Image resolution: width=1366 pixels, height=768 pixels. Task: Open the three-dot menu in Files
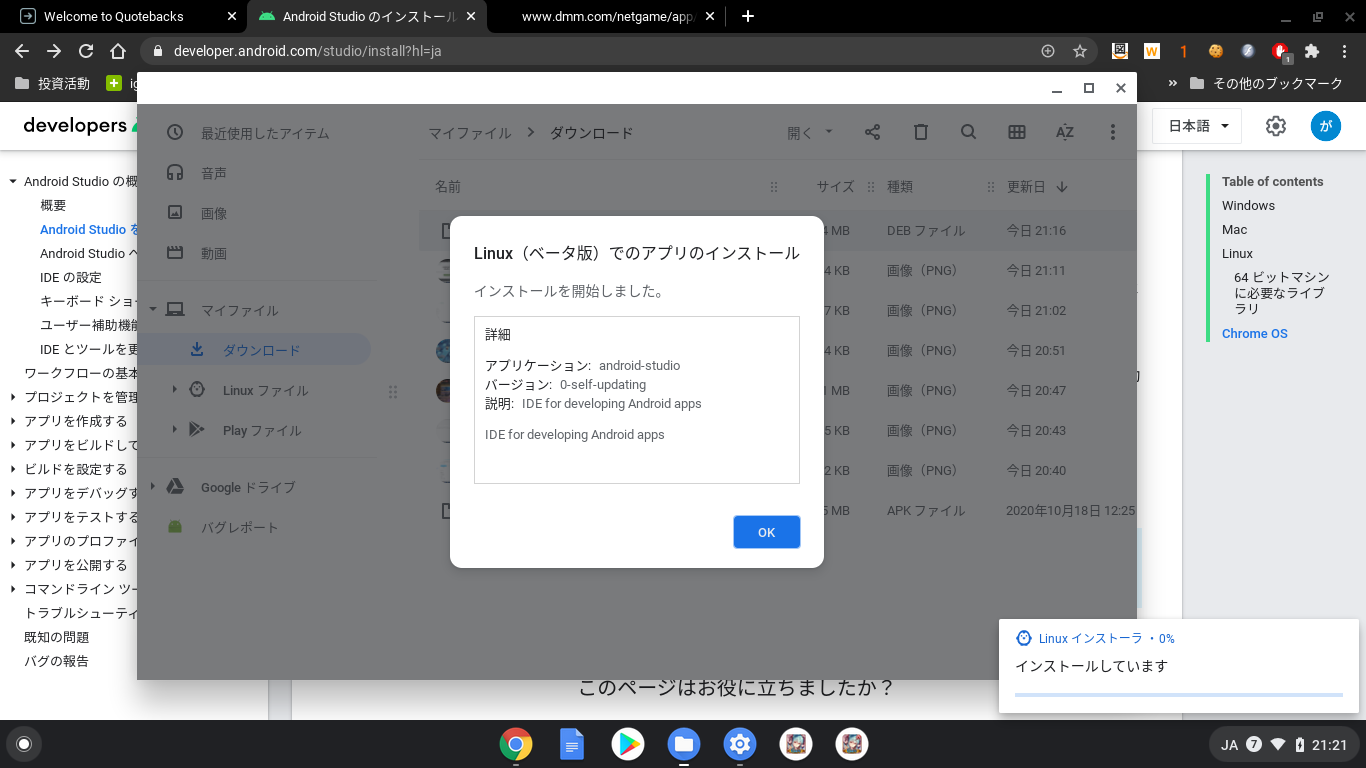[1113, 132]
